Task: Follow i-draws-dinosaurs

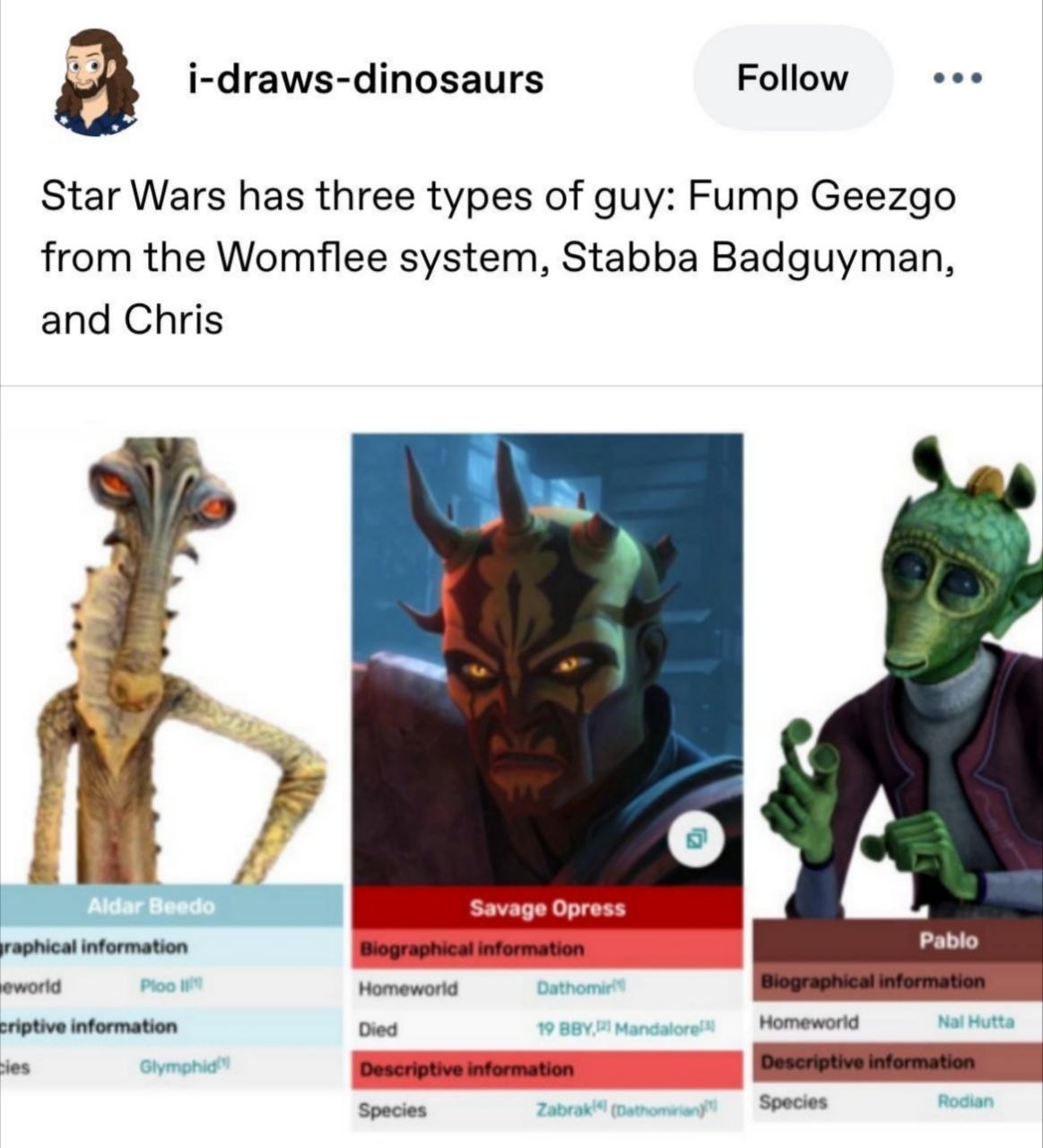Action: 792,78
